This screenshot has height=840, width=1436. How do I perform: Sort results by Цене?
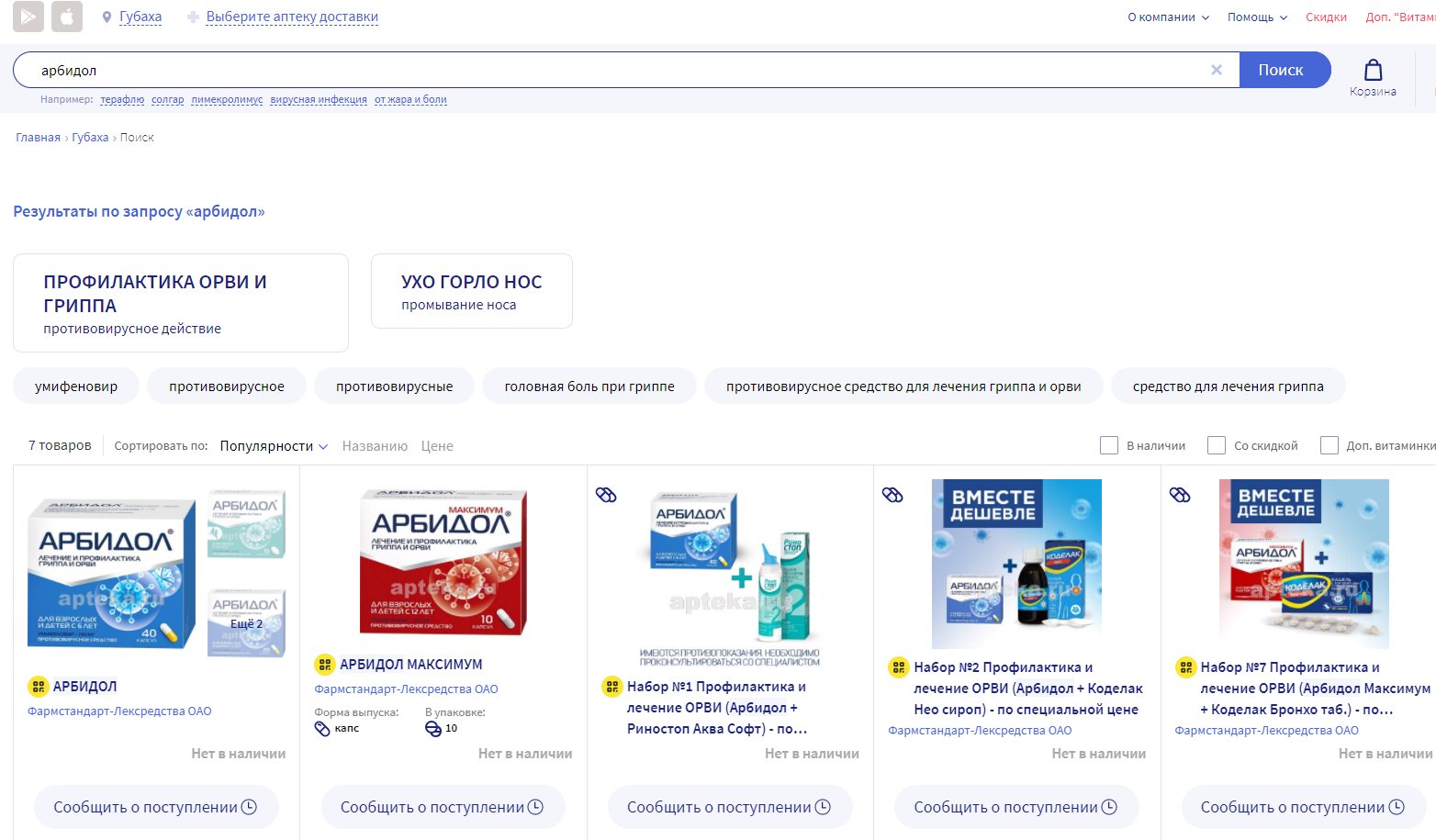point(437,446)
